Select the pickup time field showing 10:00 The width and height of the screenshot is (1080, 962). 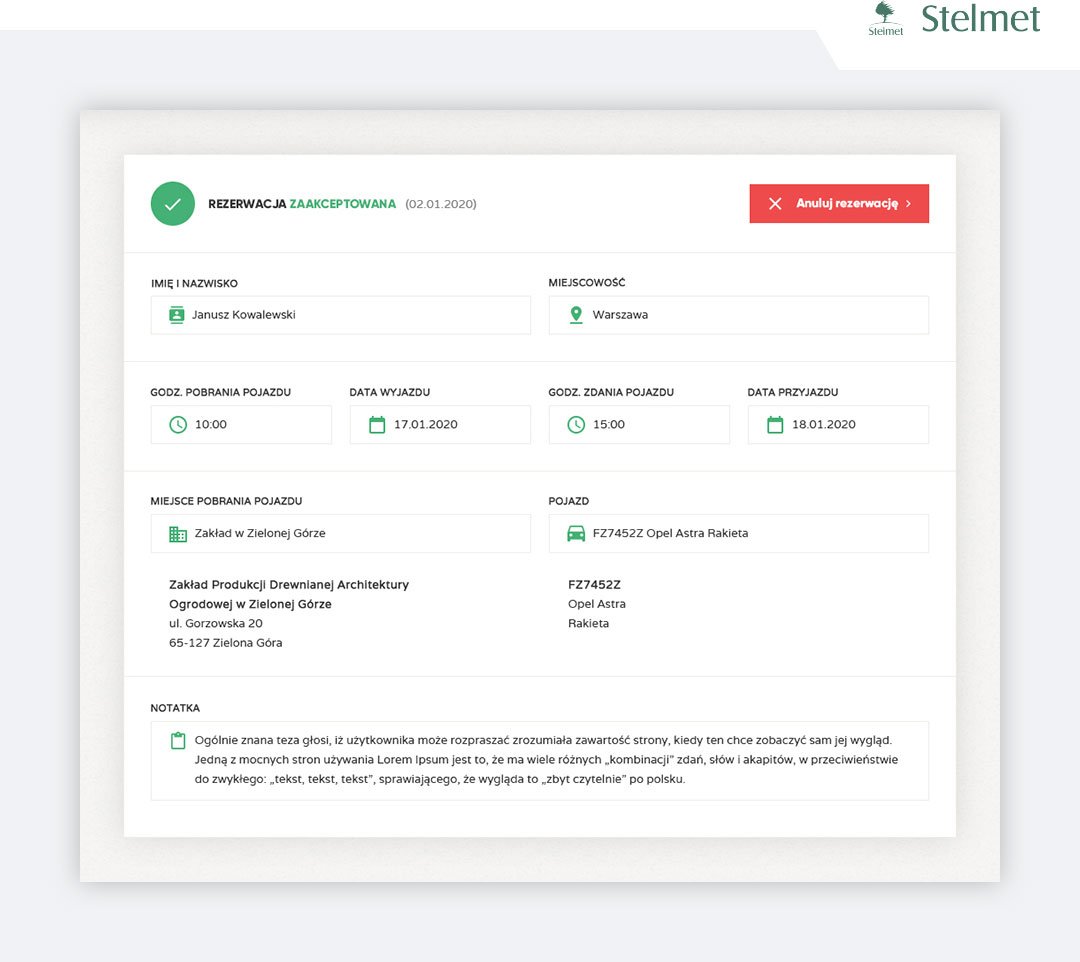point(240,424)
